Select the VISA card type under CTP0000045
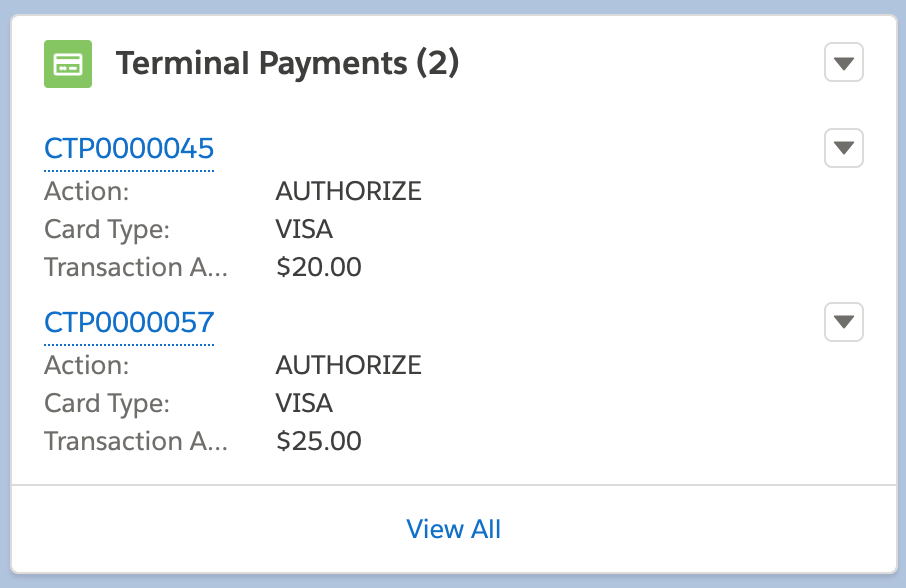This screenshot has width=906, height=588. point(304,229)
